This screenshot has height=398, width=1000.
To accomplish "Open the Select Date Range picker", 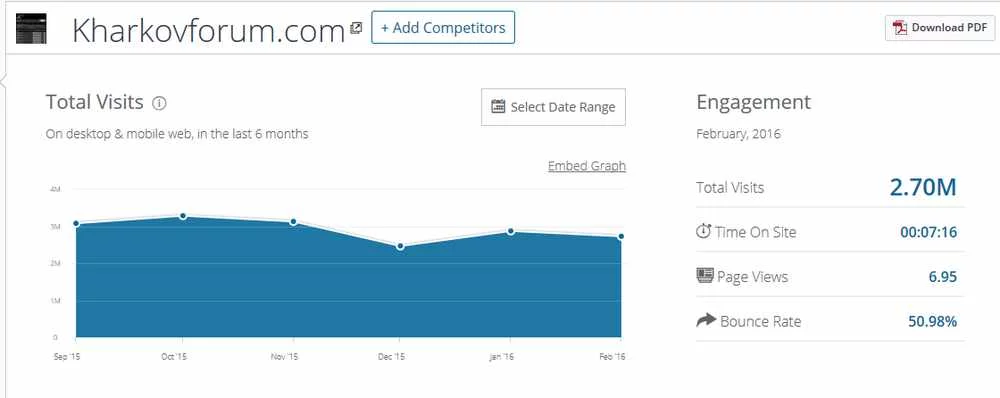I will tap(553, 107).
